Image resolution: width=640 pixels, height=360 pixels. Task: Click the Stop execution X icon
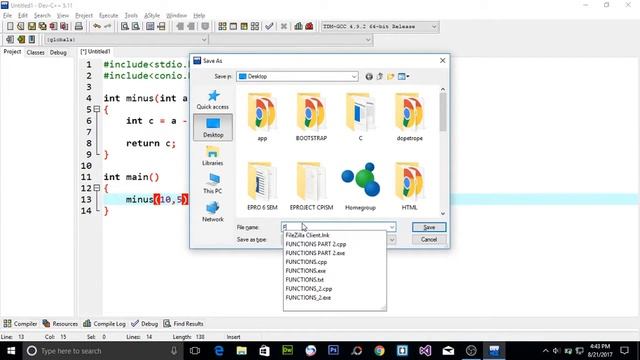[x=284, y=27]
